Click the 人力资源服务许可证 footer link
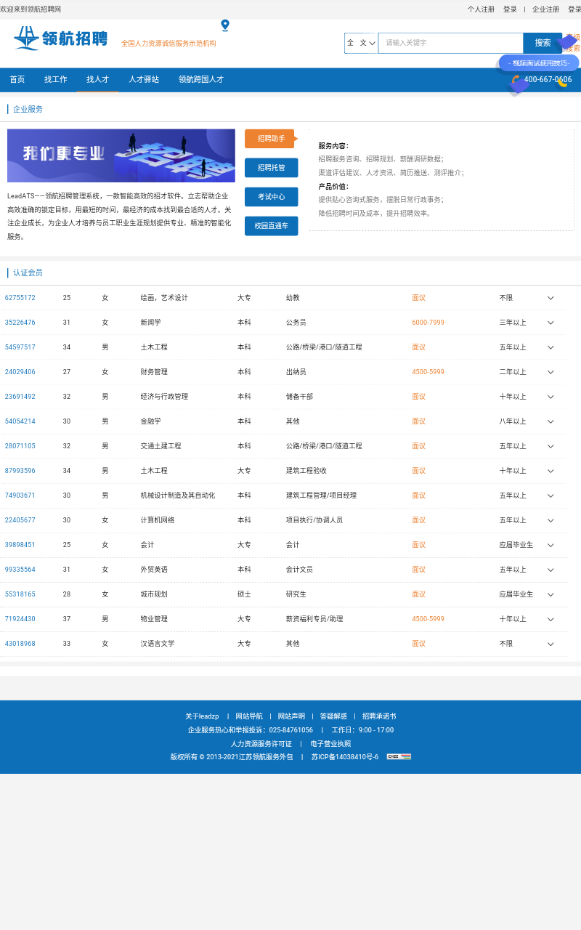 point(261,744)
